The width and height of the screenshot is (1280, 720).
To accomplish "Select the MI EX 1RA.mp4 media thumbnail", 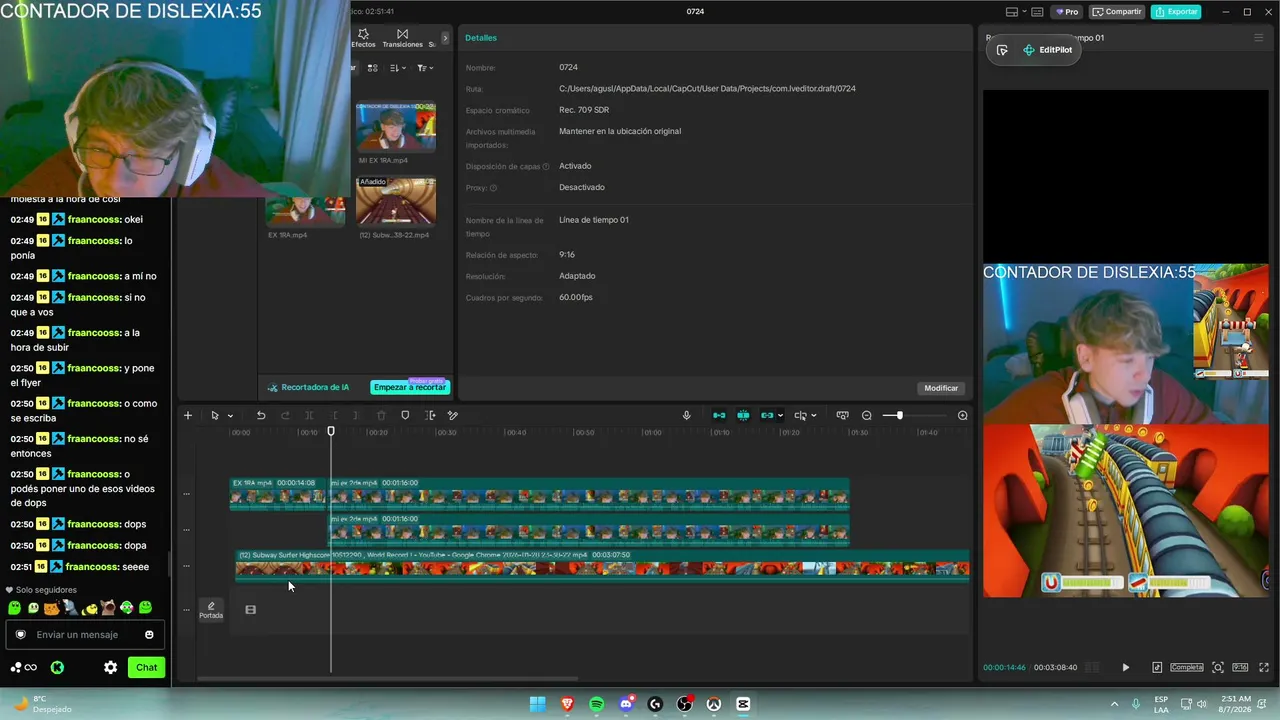I will pyautogui.click(x=396, y=126).
